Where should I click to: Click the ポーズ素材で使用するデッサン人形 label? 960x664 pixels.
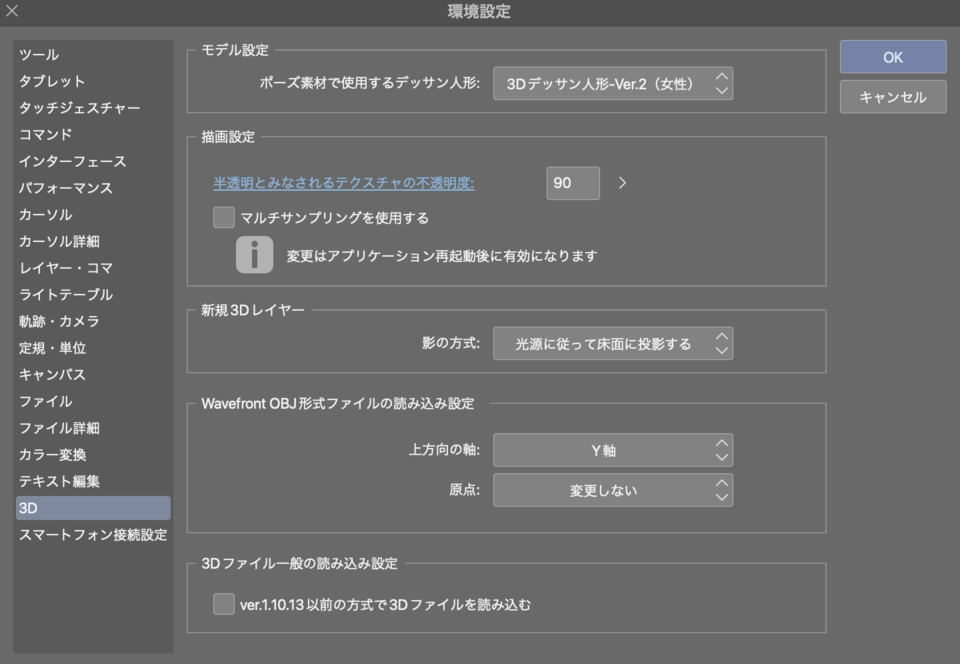[x=370, y=83]
